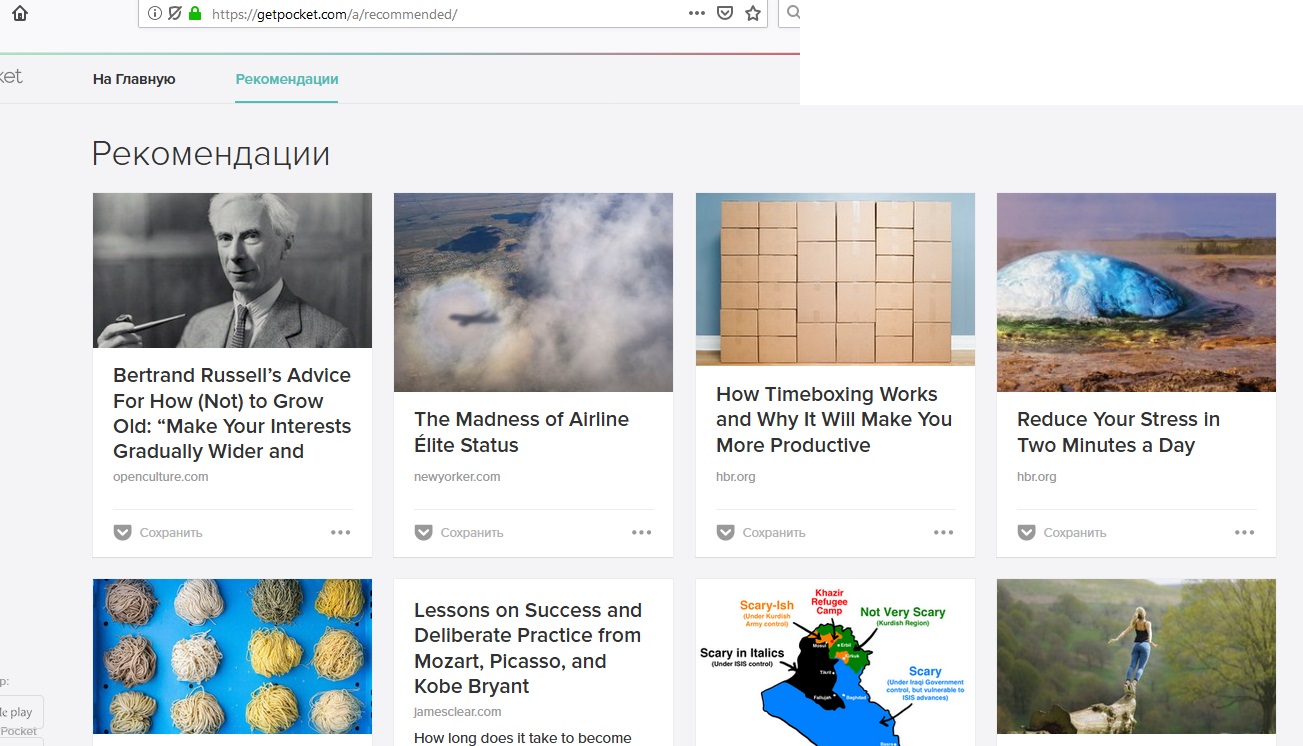This screenshot has height=746, width=1303.
Task: Click the Рекомендации page heading
Action: [211, 154]
